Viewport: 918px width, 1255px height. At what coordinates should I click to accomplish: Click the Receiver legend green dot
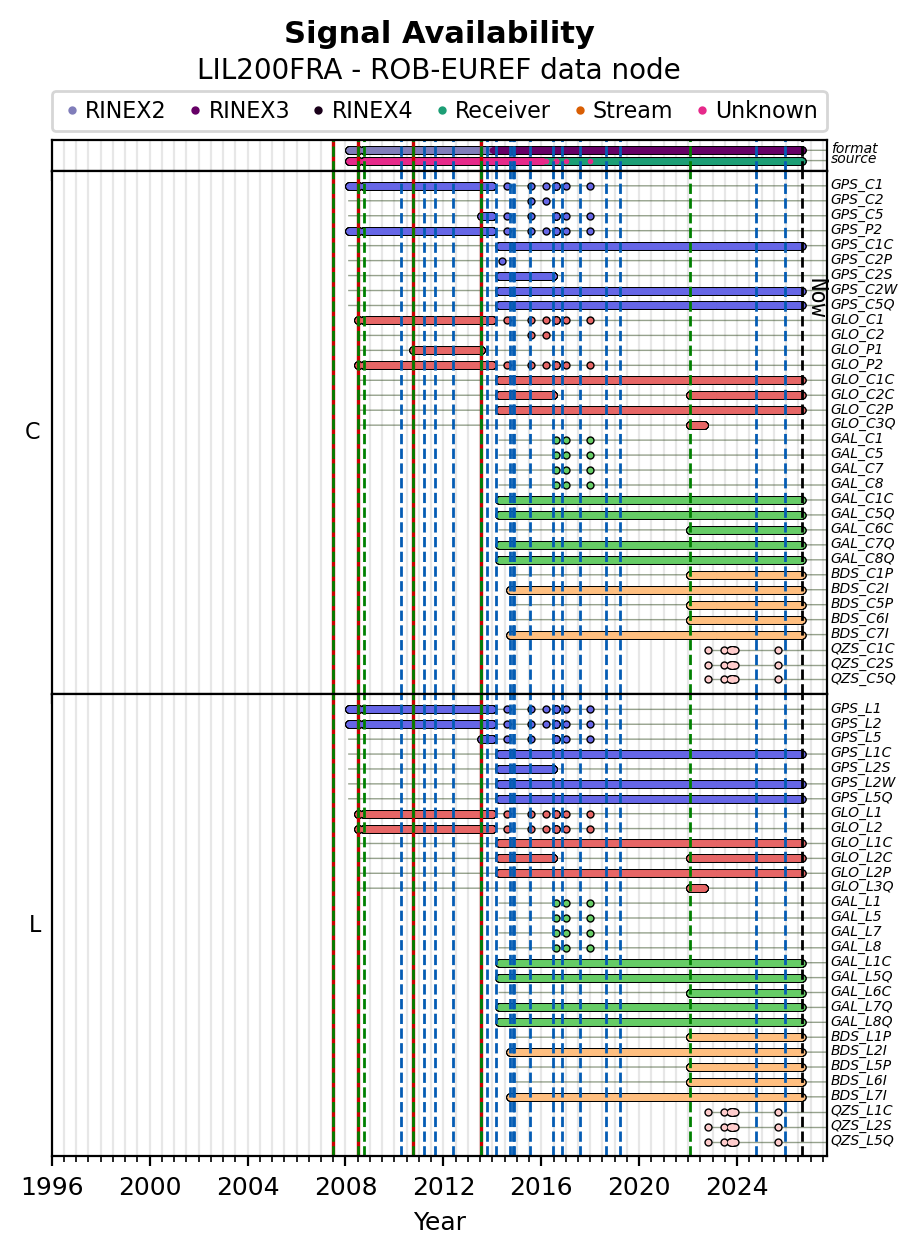pos(441,111)
